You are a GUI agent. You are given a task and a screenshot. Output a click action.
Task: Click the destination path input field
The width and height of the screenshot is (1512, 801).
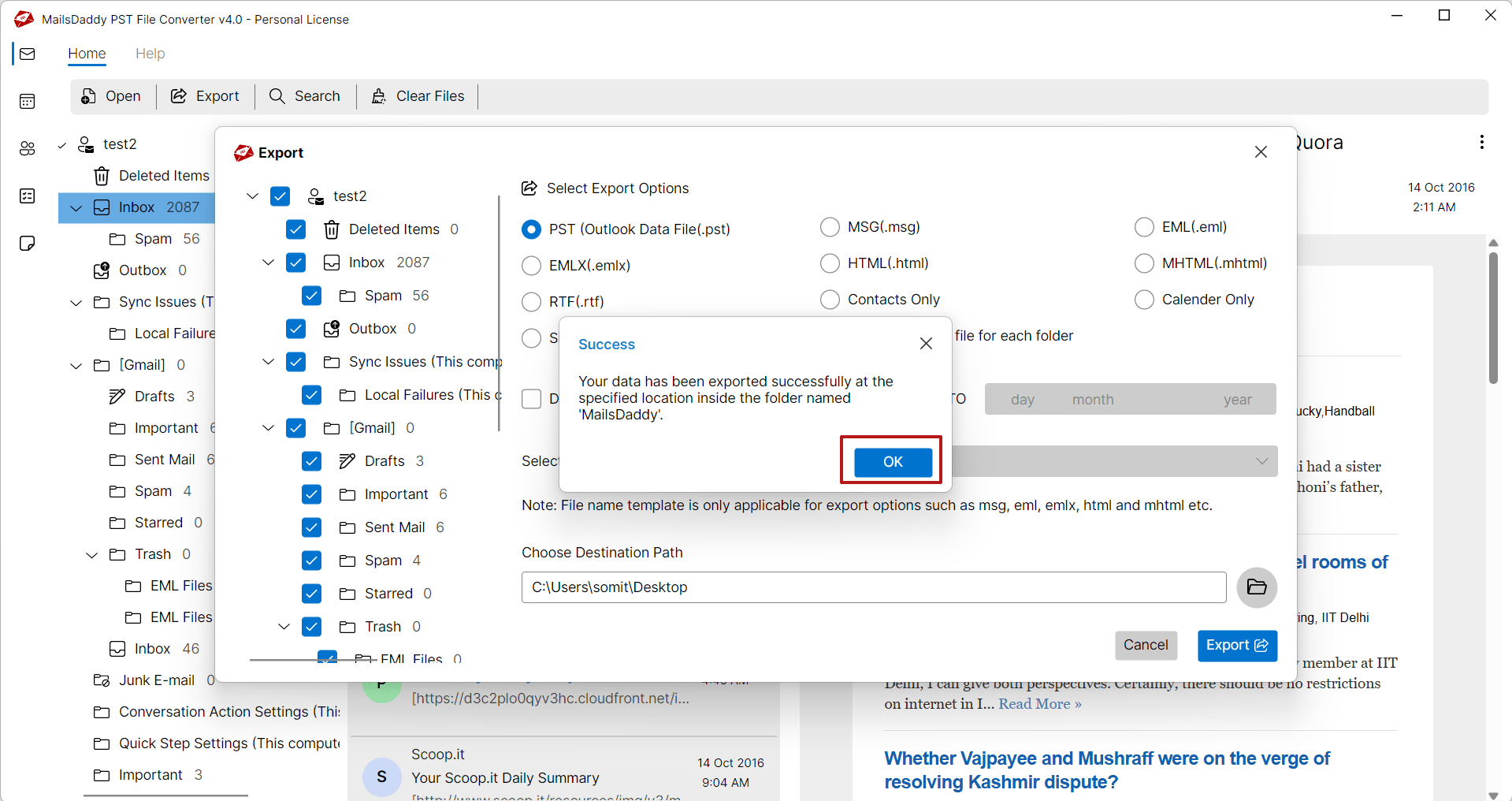tap(874, 587)
